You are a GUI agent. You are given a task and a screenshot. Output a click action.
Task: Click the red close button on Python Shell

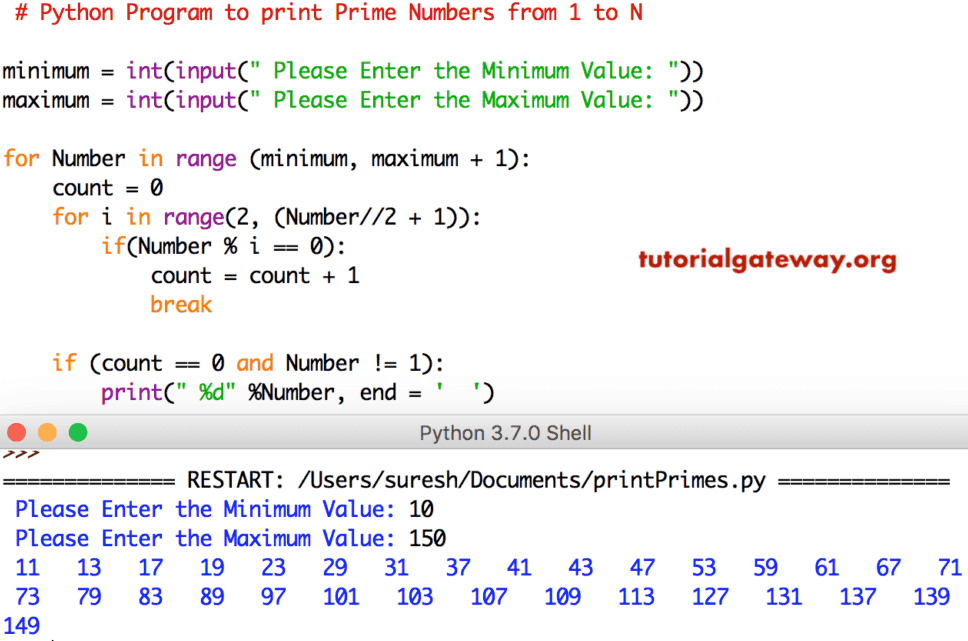[17, 432]
